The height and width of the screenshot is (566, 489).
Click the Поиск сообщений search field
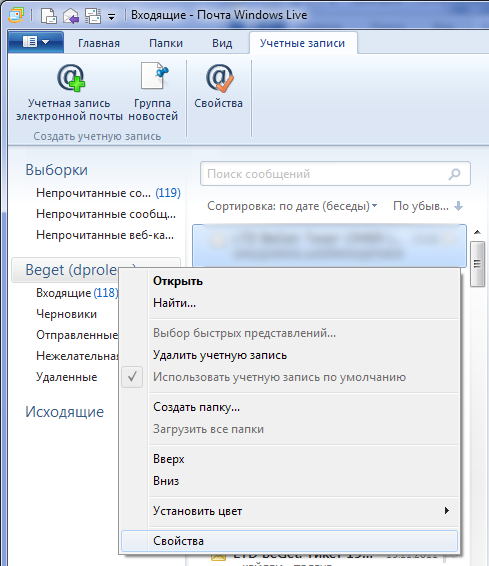click(335, 174)
